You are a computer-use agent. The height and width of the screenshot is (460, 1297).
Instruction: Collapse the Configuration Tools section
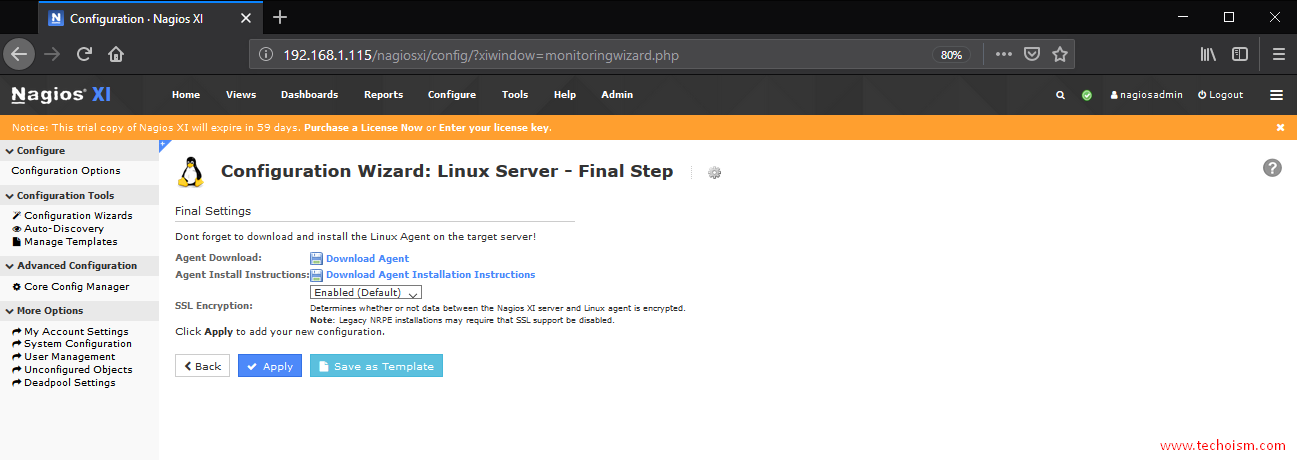click(x=60, y=196)
